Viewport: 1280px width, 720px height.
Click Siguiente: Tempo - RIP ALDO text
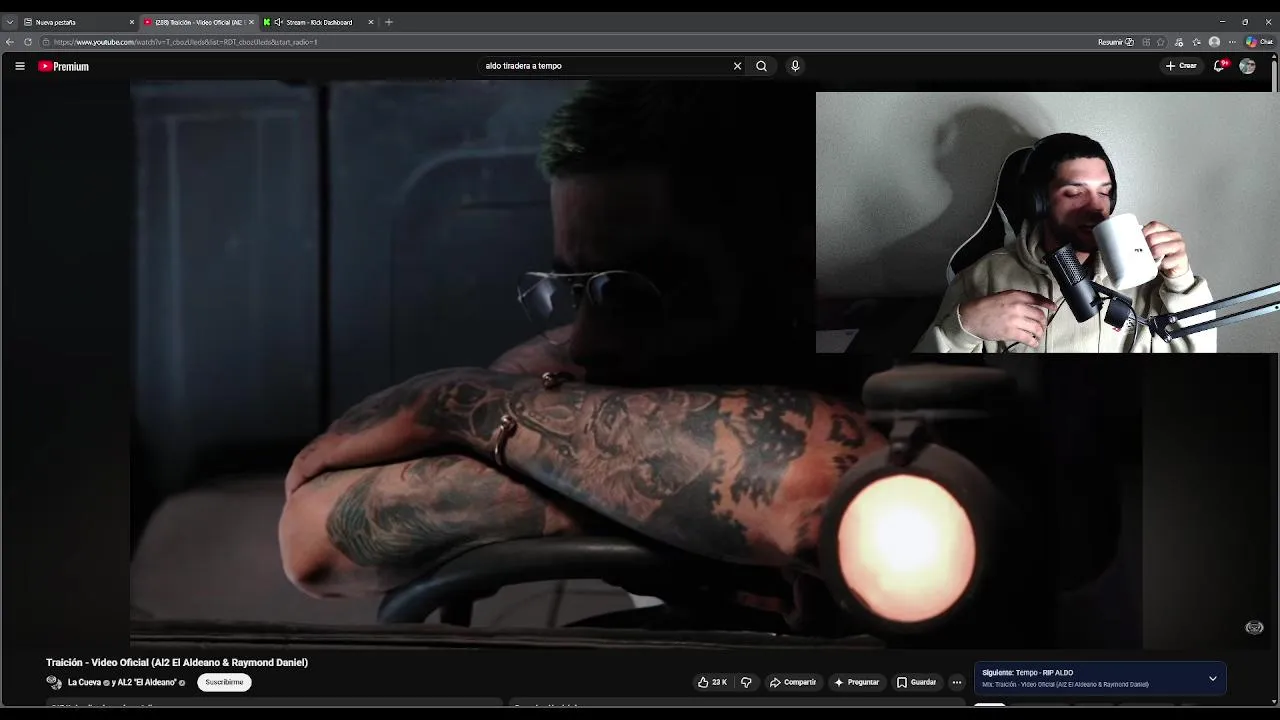point(1027,673)
